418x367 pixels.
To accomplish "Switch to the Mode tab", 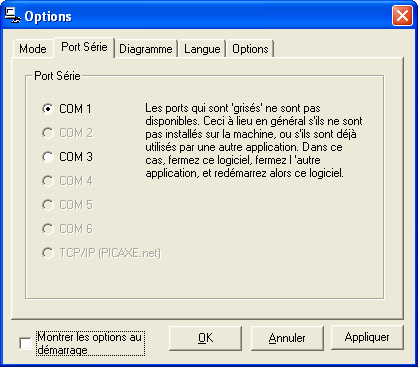I will pos(33,49).
